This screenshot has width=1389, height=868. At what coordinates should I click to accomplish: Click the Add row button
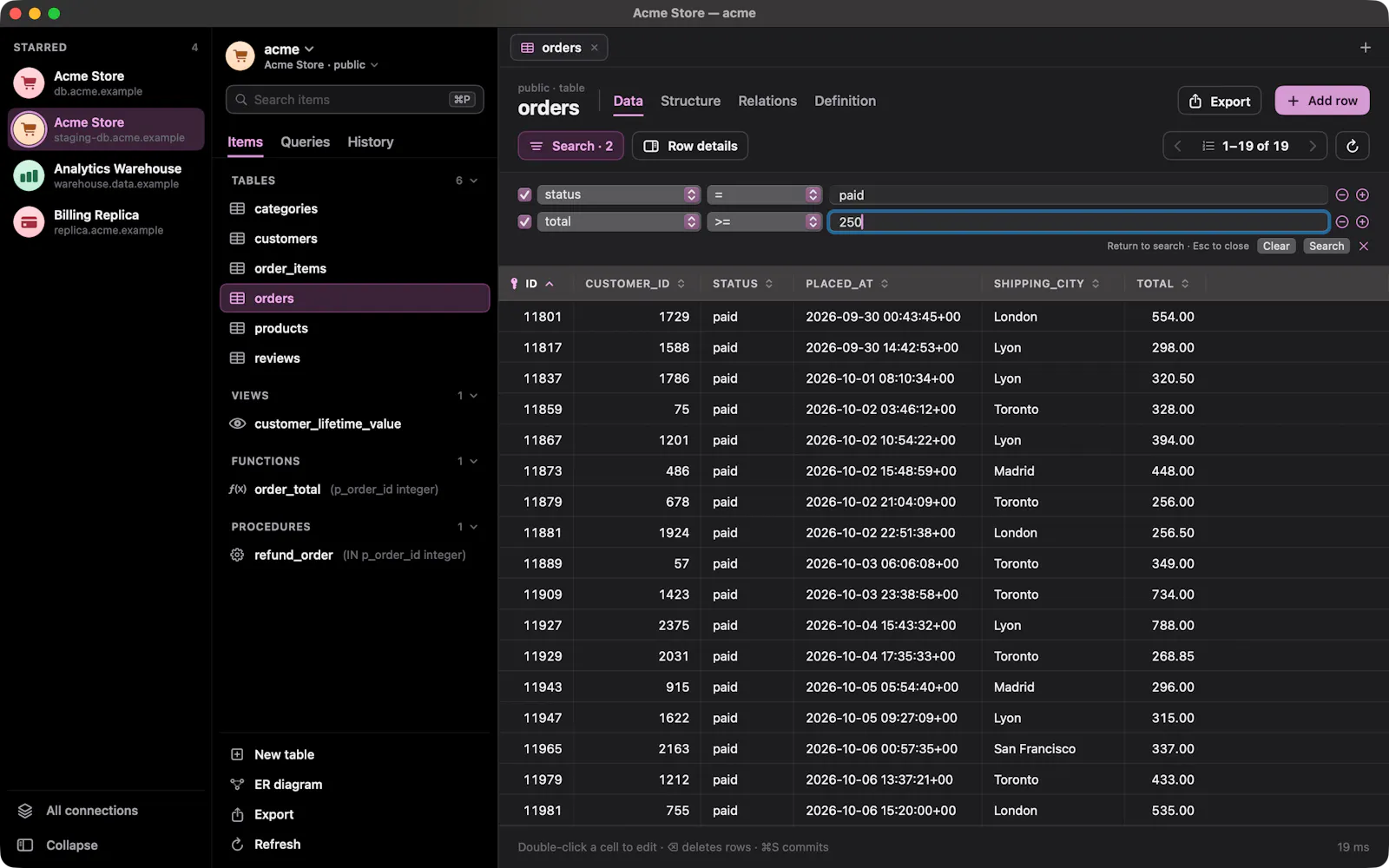pos(1322,101)
